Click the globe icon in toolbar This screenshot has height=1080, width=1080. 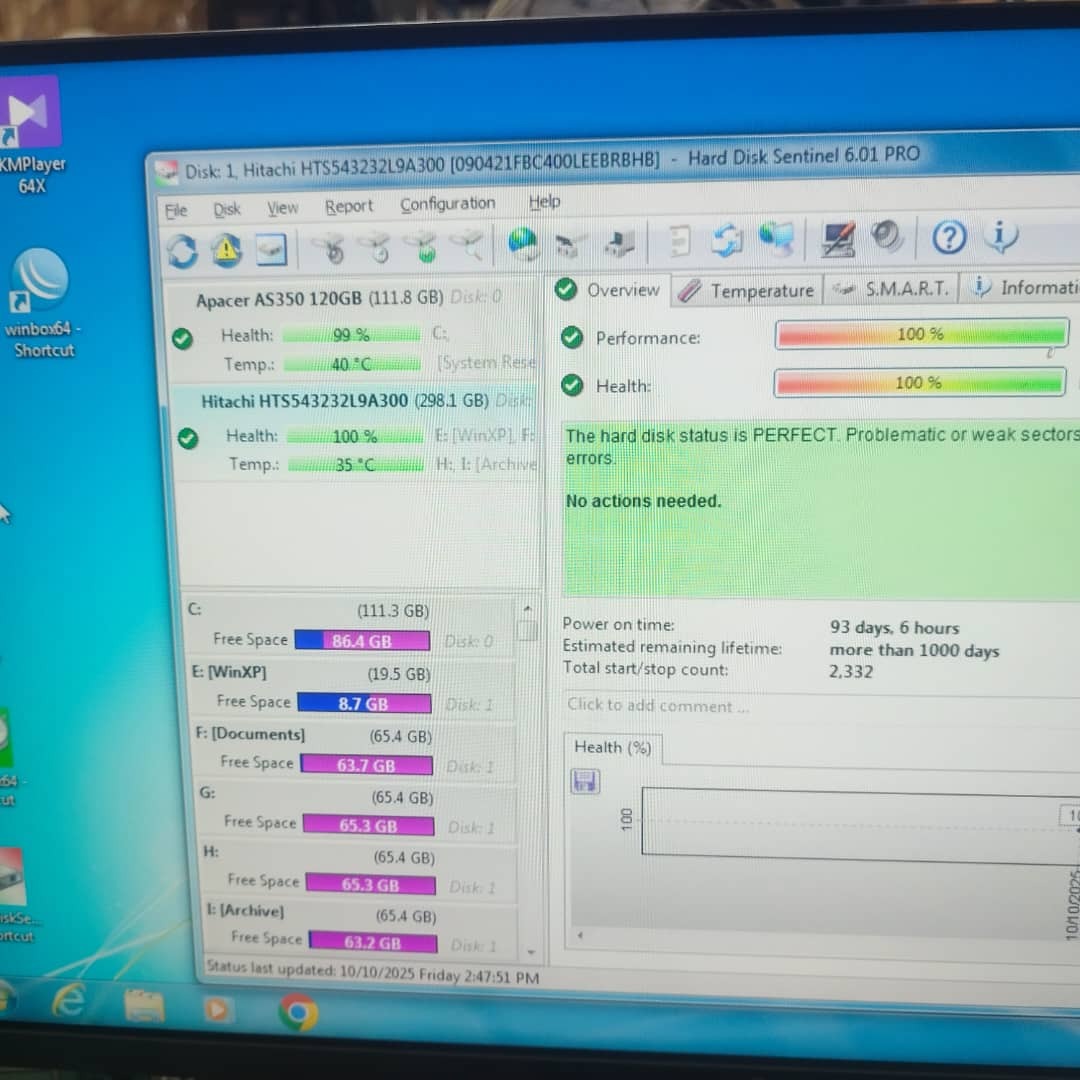[x=522, y=243]
